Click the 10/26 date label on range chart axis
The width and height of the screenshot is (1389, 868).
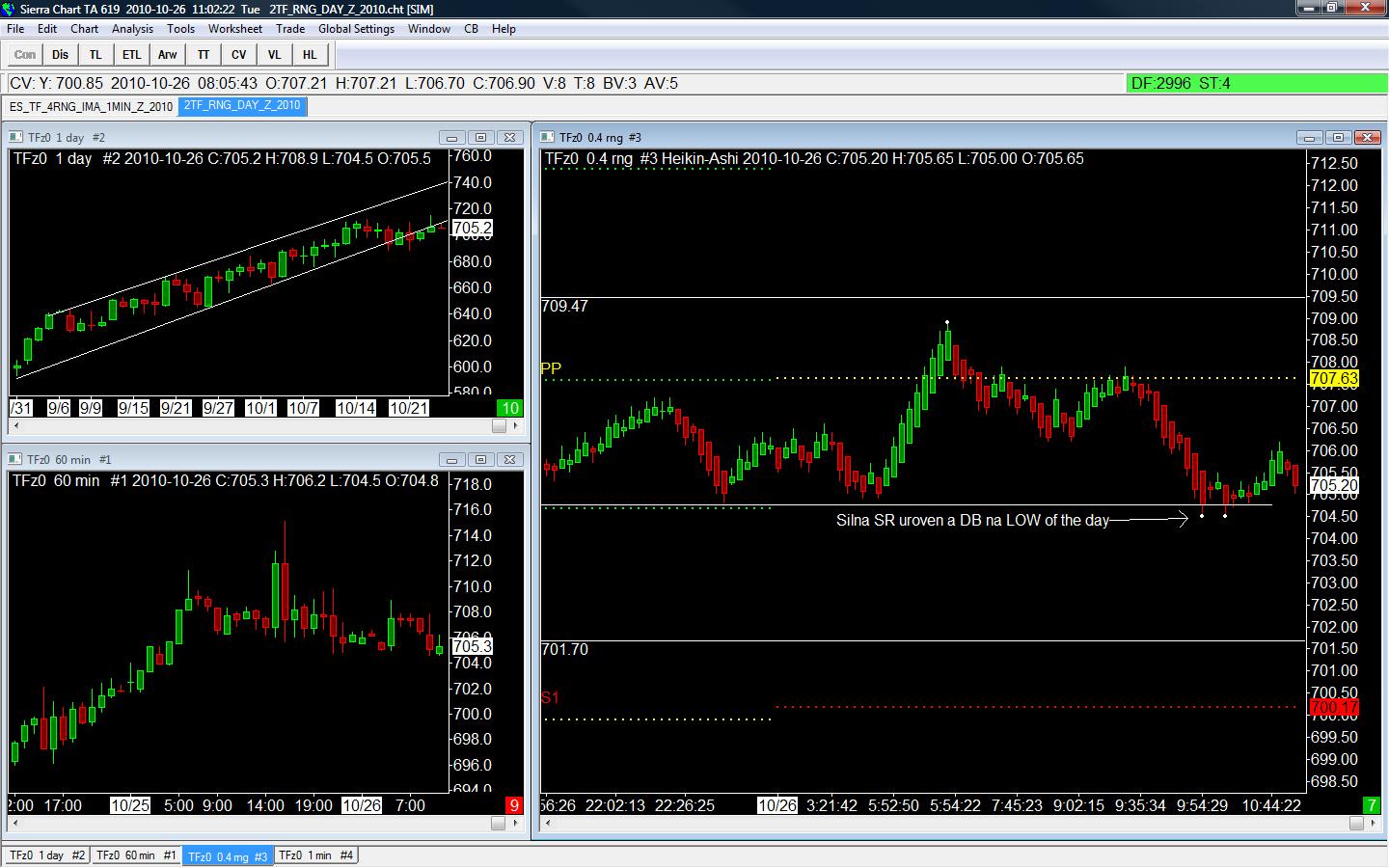point(777,805)
